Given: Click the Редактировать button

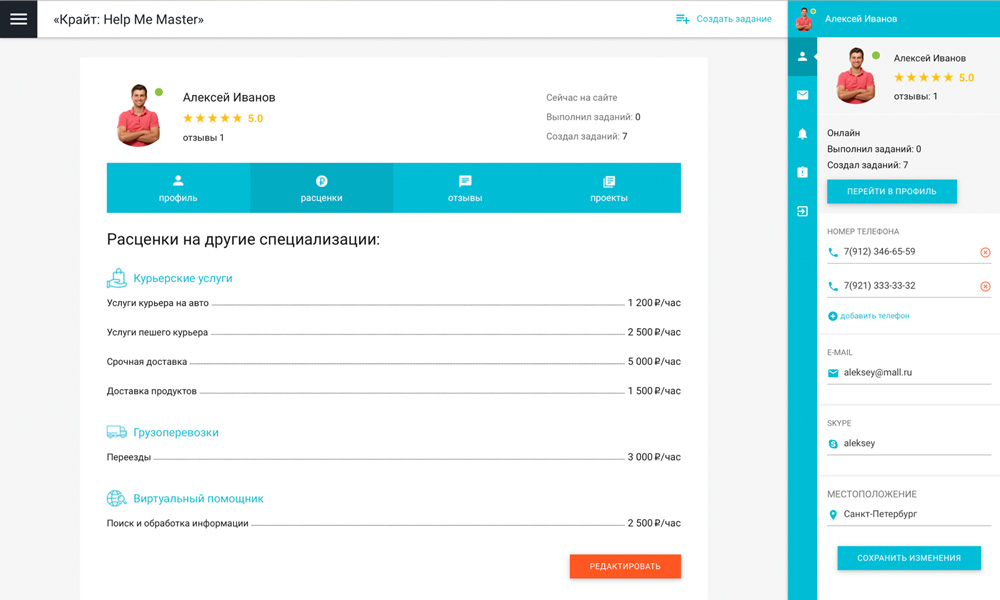Looking at the screenshot, I should (625, 566).
